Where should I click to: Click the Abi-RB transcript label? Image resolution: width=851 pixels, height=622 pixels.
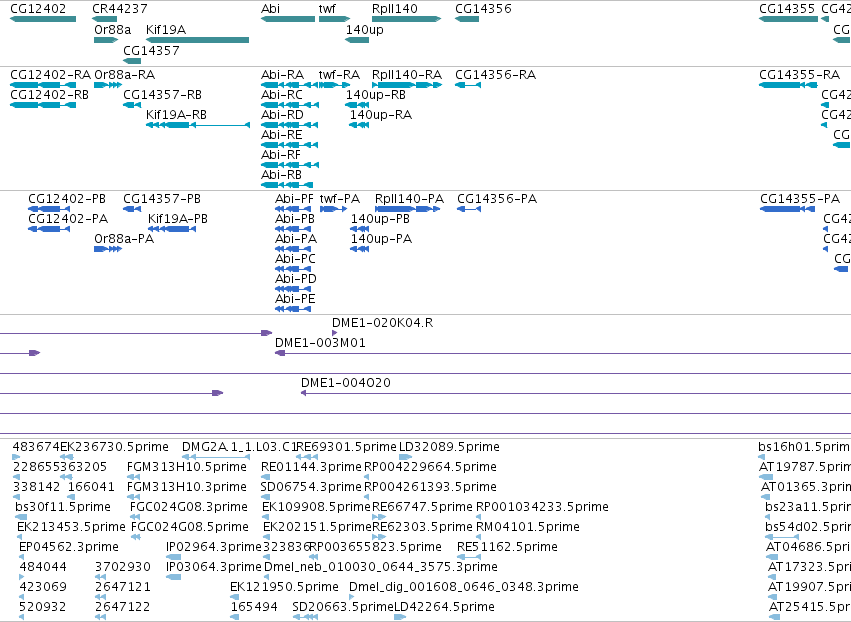pyautogui.click(x=281, y=175)
